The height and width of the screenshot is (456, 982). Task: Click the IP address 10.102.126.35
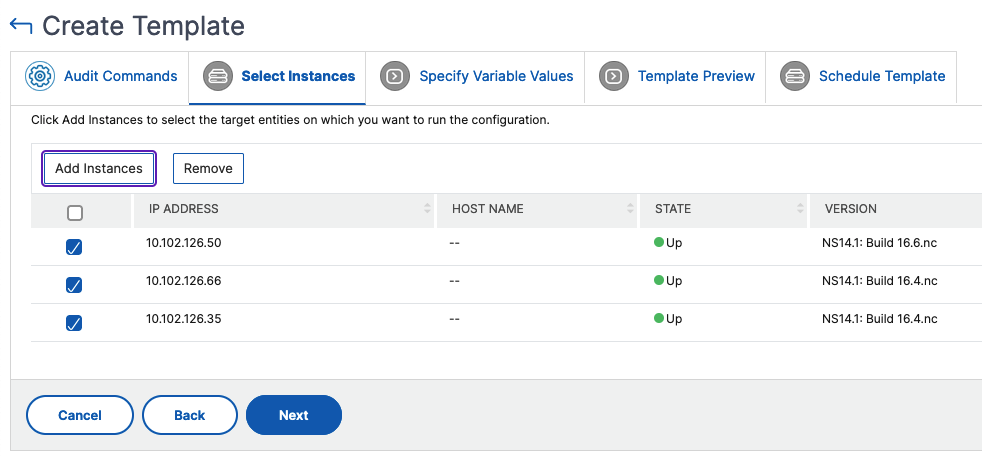(183, 319)
